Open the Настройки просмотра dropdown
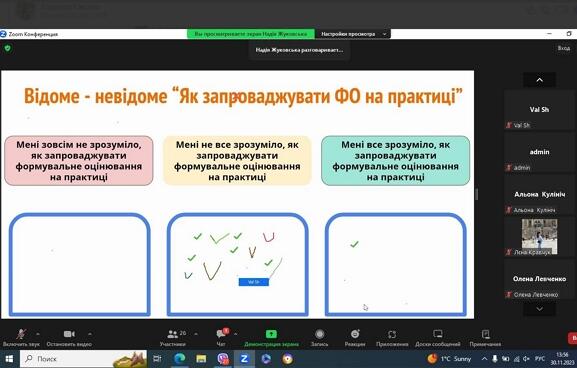This screenshot has height=368, width=577. pos(353,34)
